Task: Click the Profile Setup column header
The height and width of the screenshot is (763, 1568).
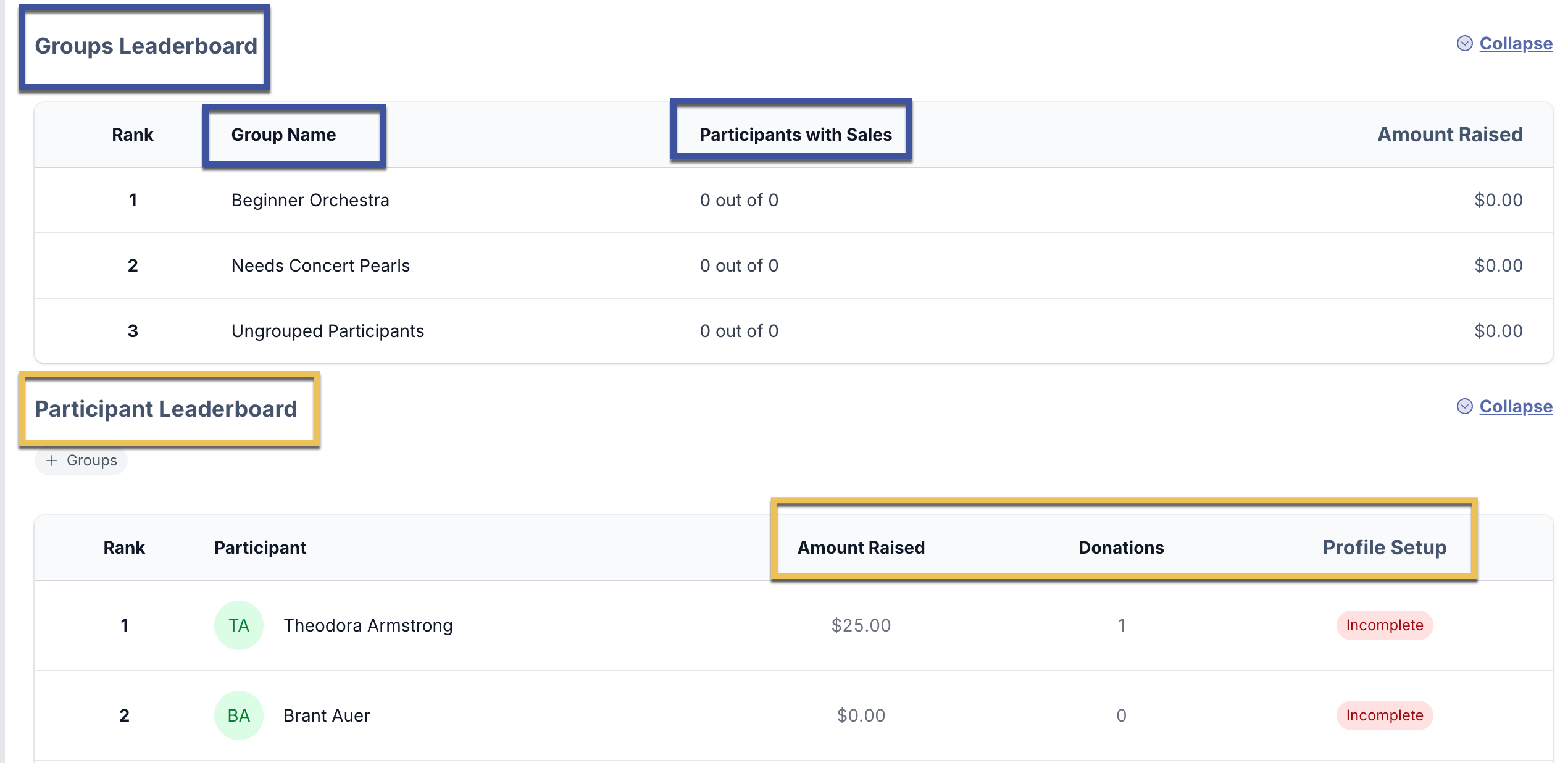Action: coord(1384,548)
